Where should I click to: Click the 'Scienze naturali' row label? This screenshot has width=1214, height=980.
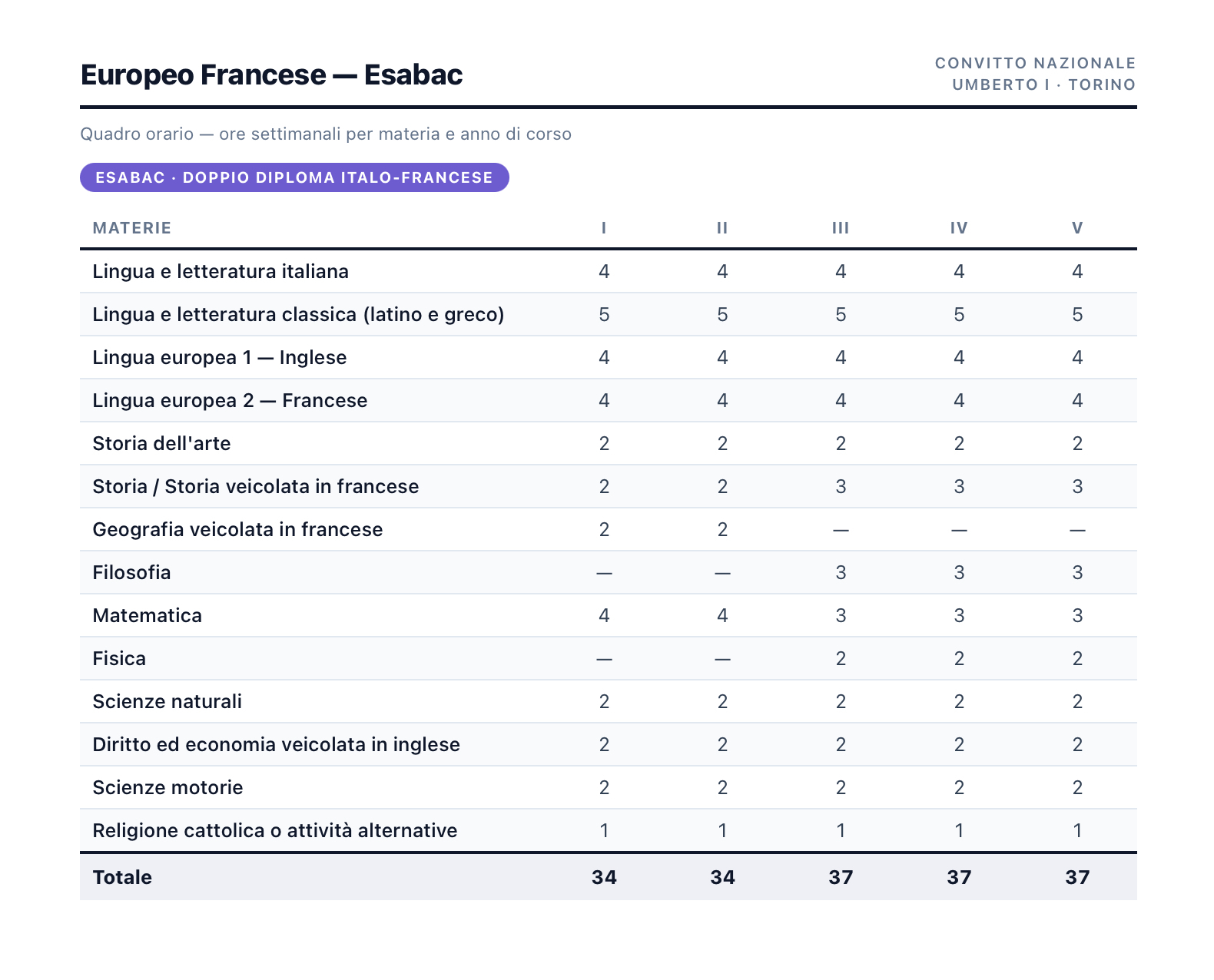(x=167, y=701)
